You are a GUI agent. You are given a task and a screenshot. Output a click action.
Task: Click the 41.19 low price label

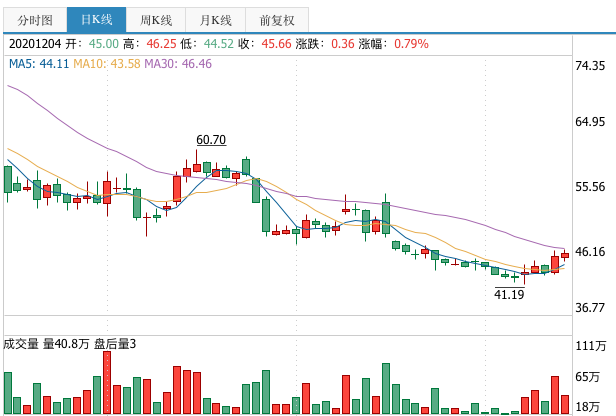click(509, 294)
